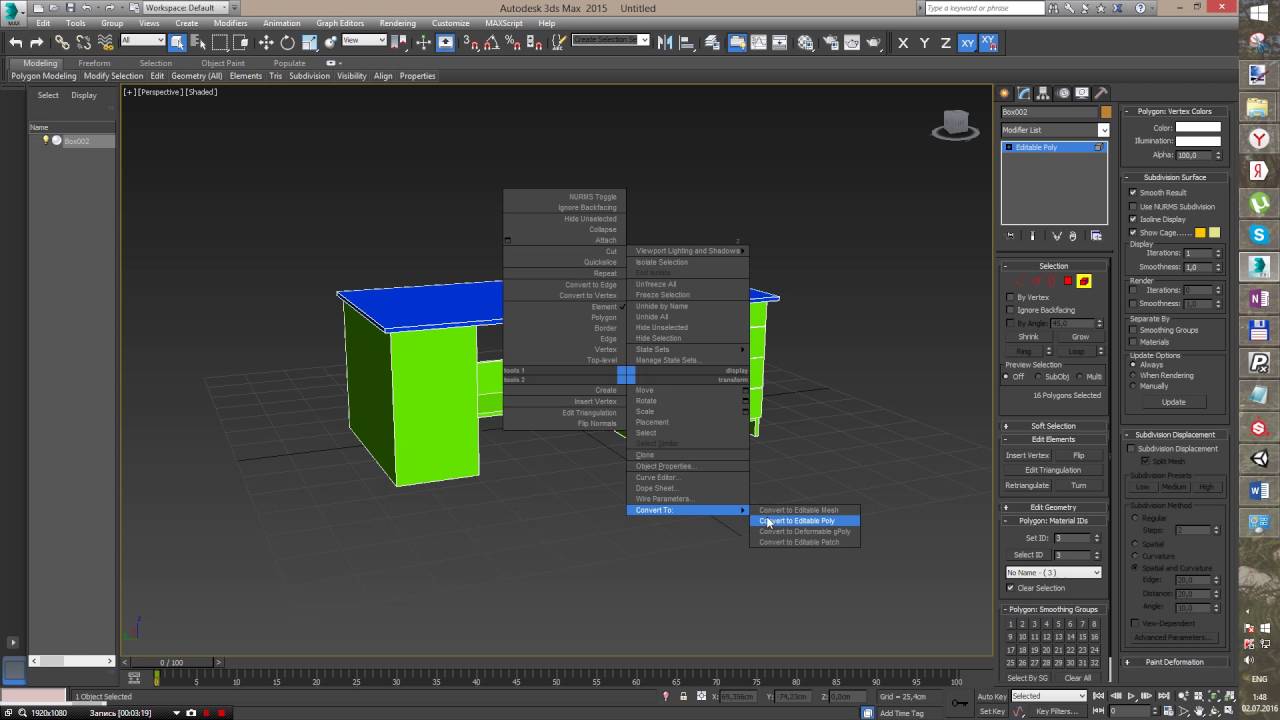Click the Flip button in Edit Elements
Screen dimensions: 1280x720
point(1079,455)
